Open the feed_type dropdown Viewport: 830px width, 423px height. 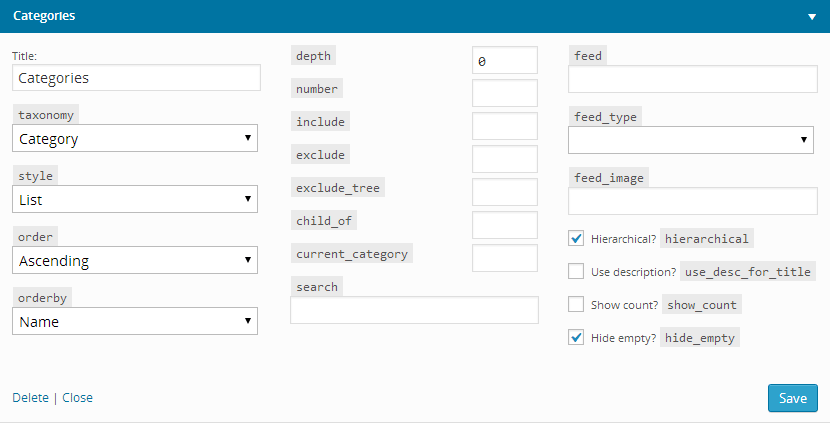(x=691, y=140)
